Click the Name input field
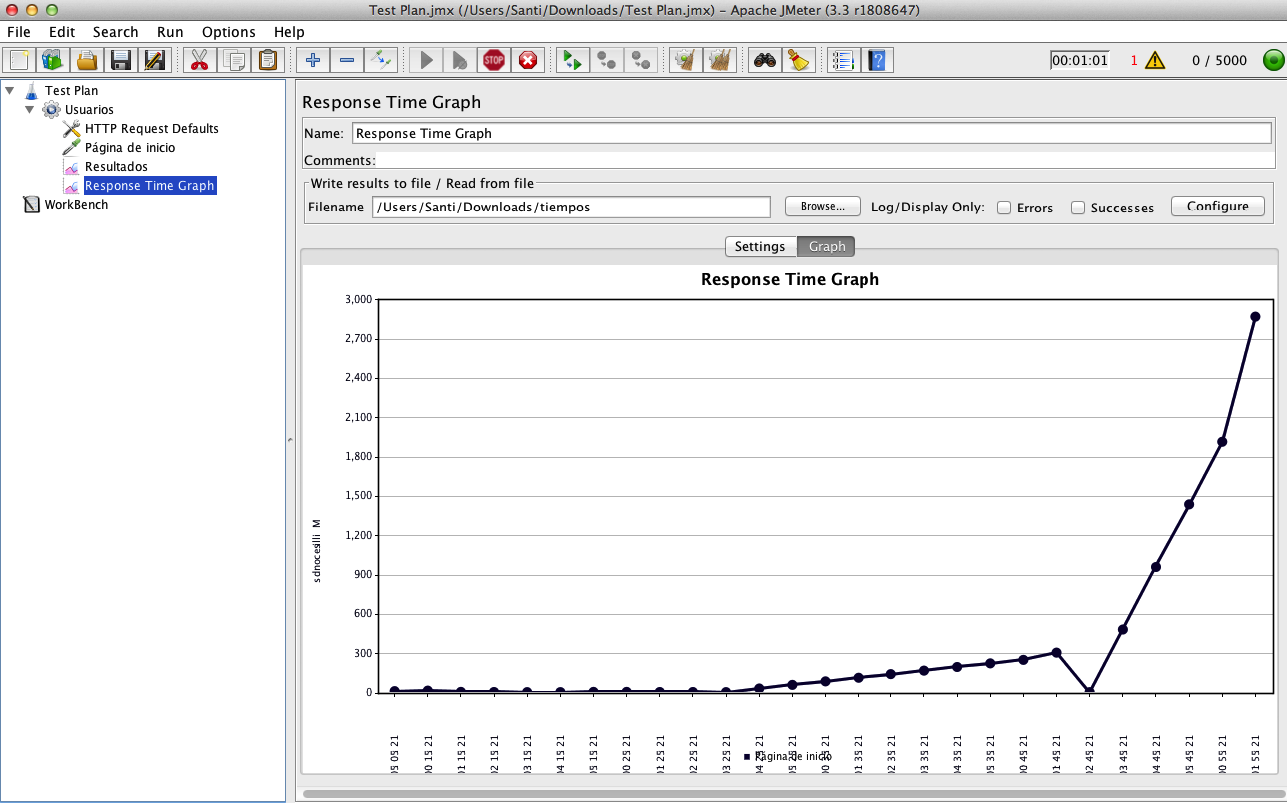The height and width of the screenshot is (803, 1287). click(x=813, y=133)
